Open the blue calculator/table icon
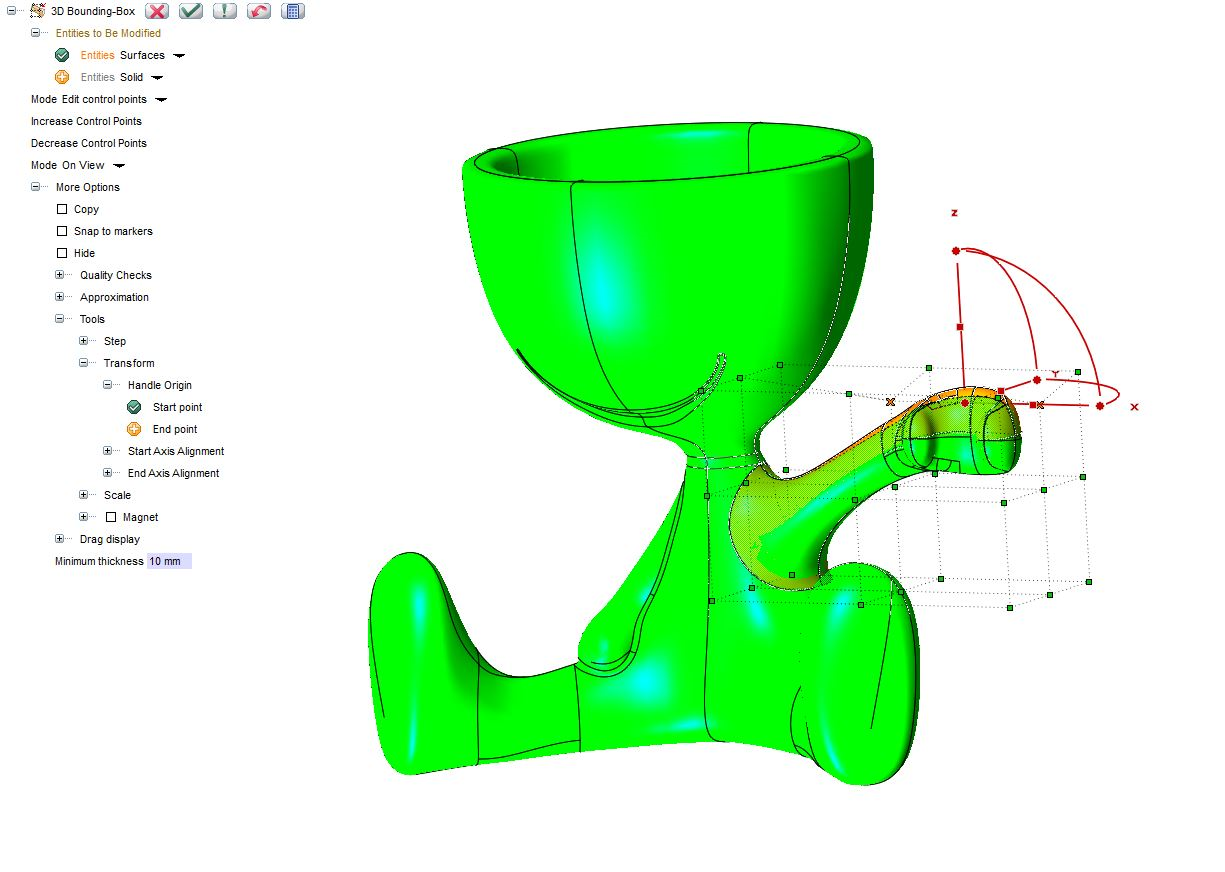Viewport: 1225px width, 872px height. (293, 11)
